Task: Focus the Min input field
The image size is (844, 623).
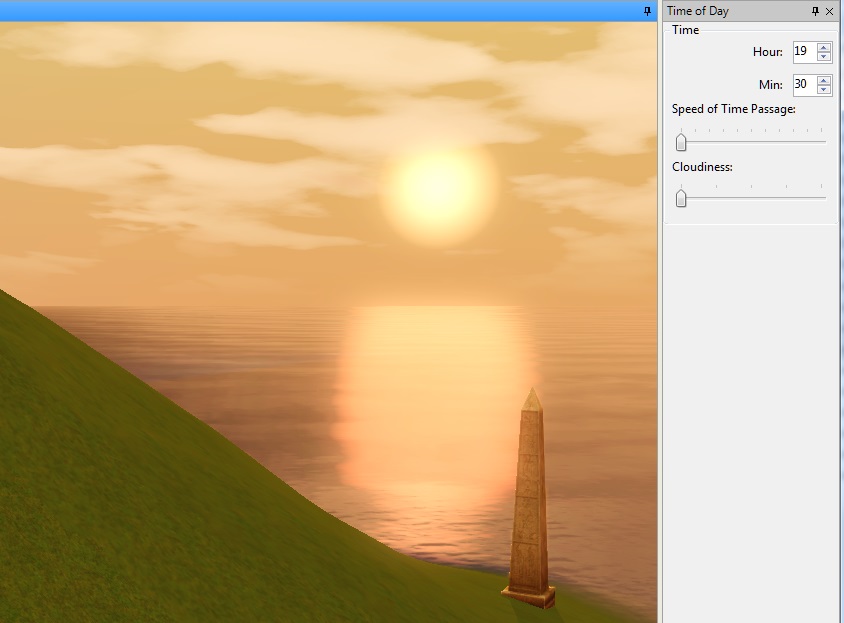Action: [803, 85]
